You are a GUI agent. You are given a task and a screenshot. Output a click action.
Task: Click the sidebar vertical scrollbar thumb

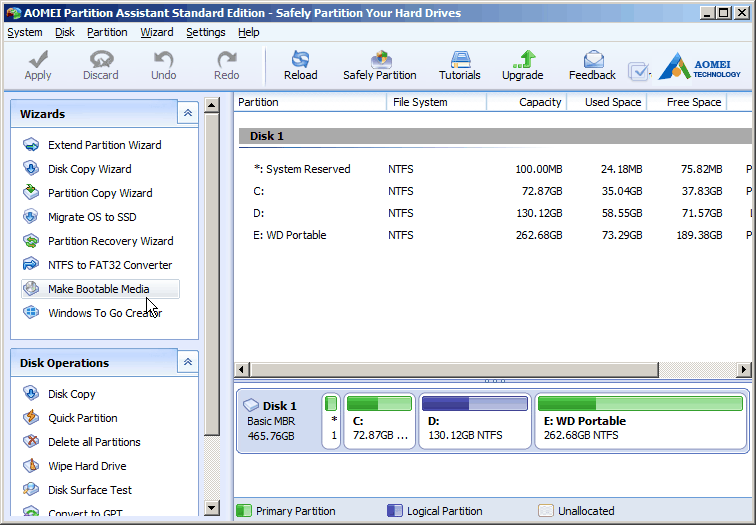pyautogui.click(x=212, y=275)
